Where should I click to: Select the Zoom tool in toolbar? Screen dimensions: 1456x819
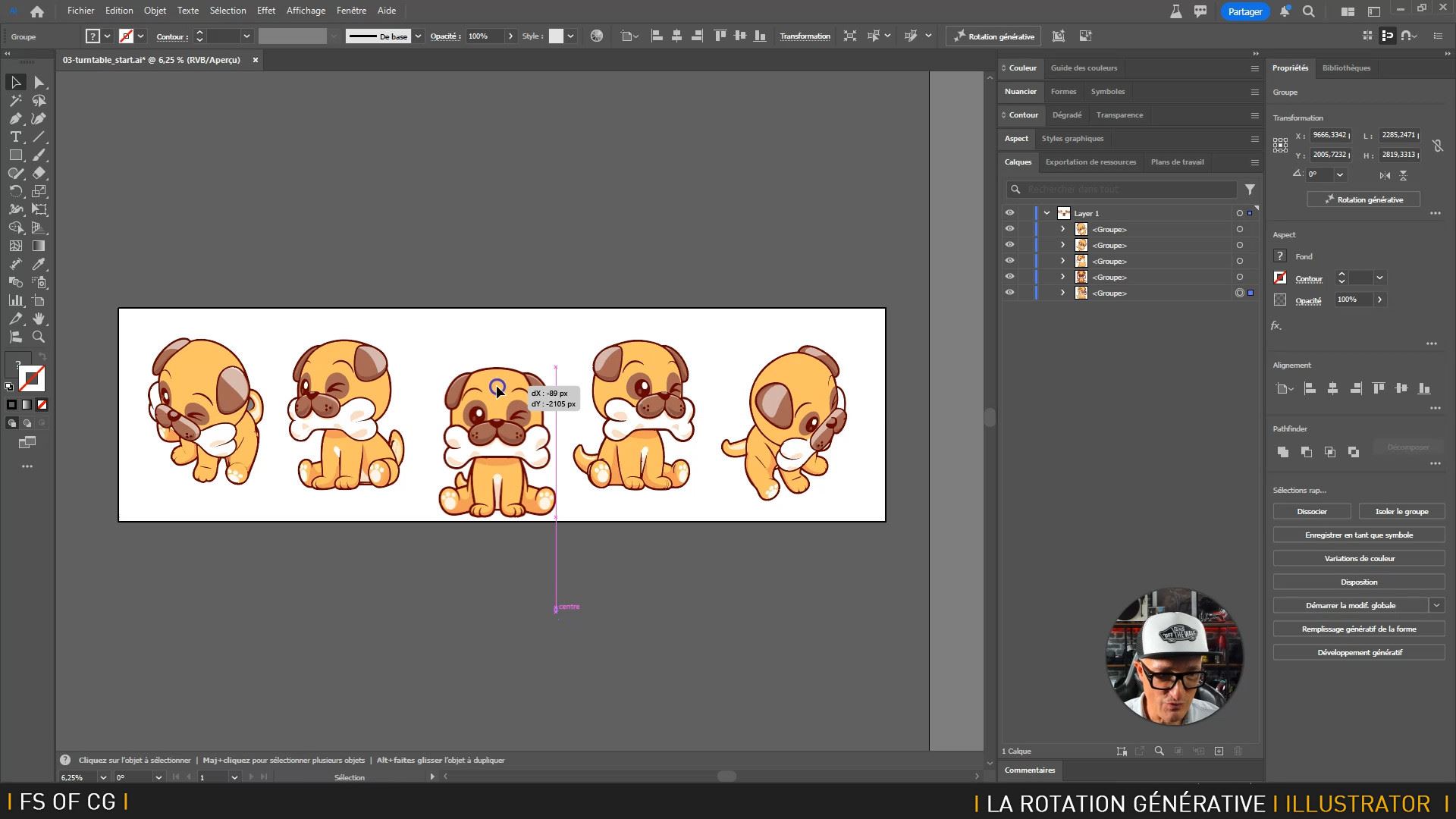(x=39, y=337)
